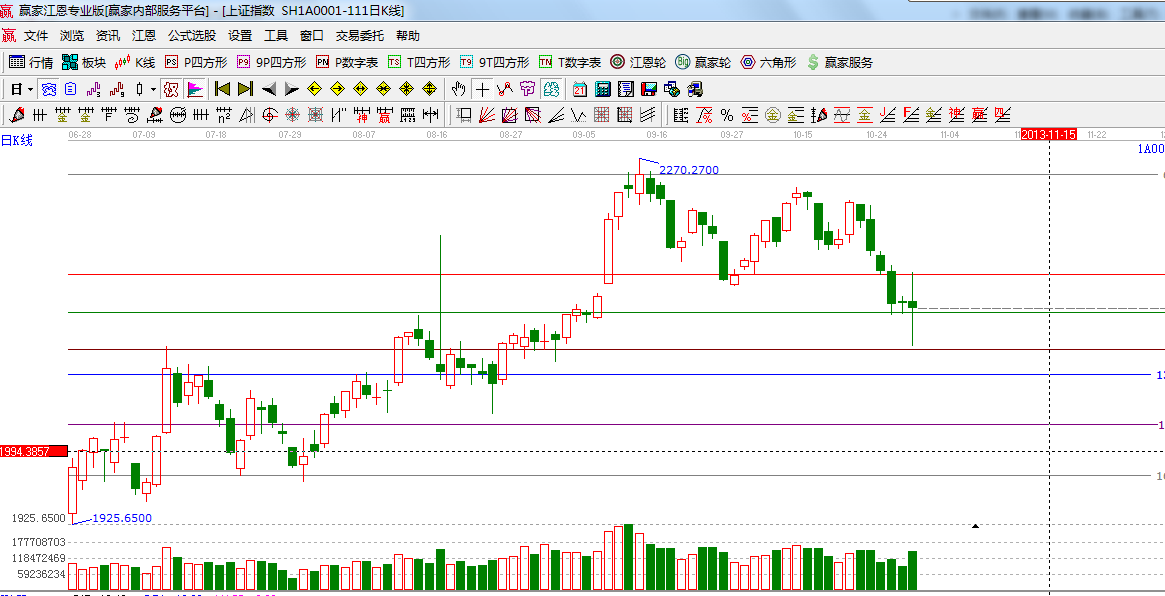1165x596 pixels.
Task: Toggle the P四方形 square view
Action: (x=195, y=62)
